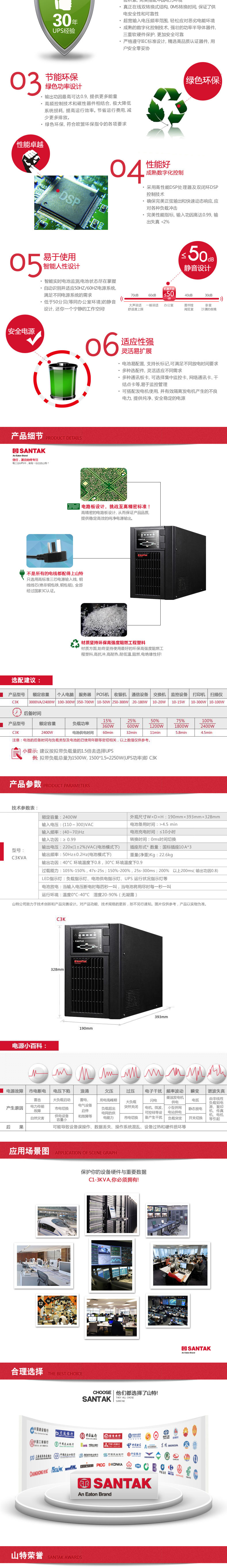The image size is (227, 1568).
Task: Click the 产生原因 row label
Action: pos(15,1108)
